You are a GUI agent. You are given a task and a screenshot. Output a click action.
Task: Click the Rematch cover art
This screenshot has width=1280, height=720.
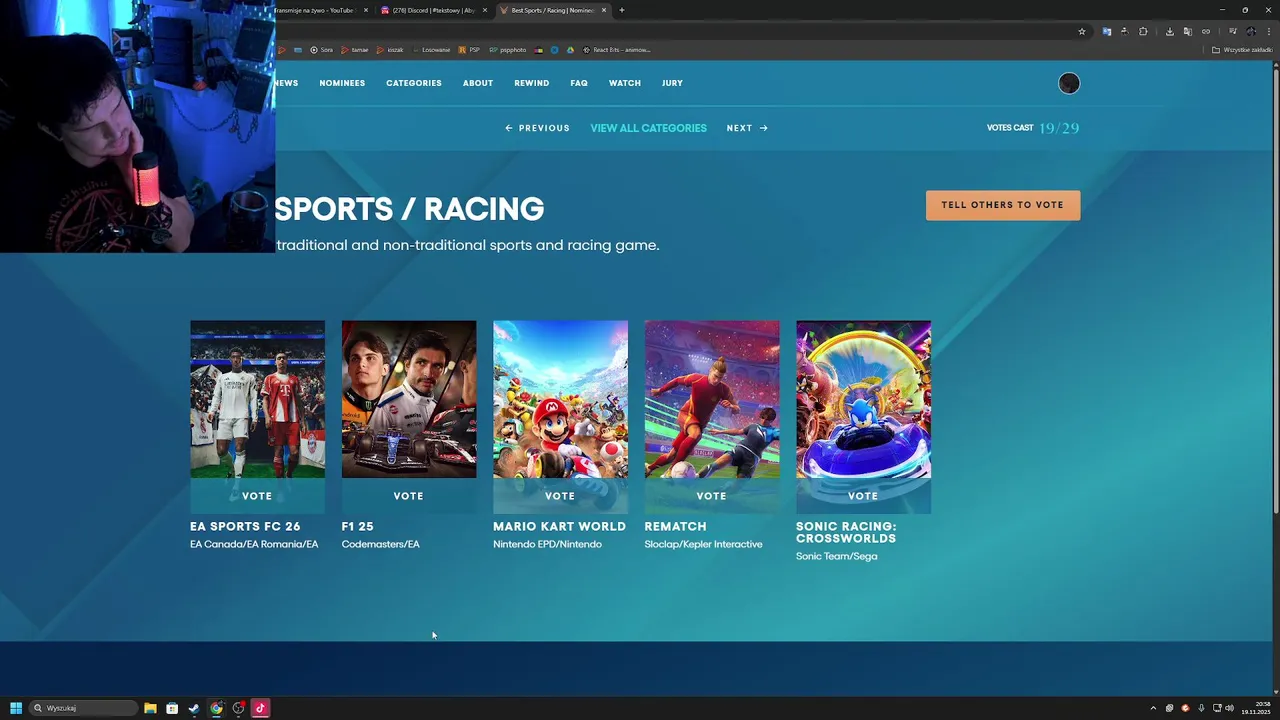(x=712, y=399)
